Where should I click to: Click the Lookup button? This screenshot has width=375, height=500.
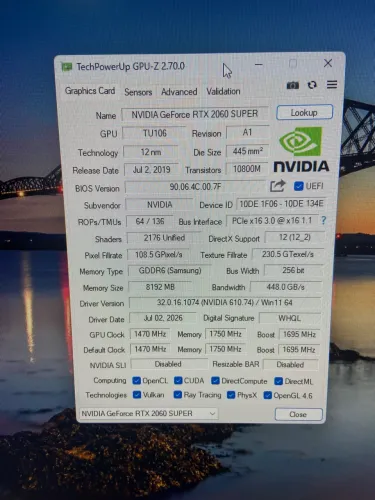[x=304, y=113]
